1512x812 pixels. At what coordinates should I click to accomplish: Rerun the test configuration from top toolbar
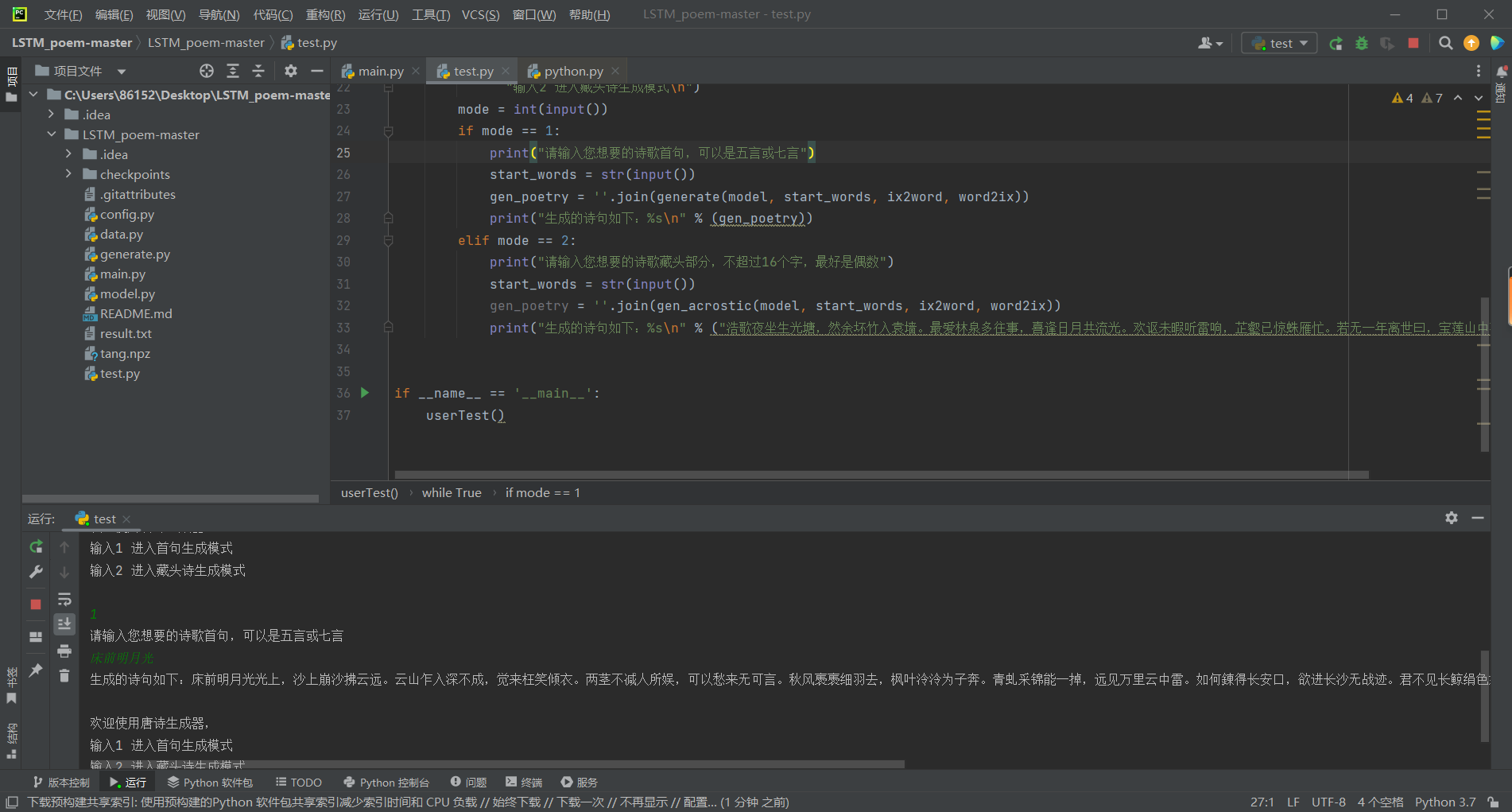coord(1336,44)
